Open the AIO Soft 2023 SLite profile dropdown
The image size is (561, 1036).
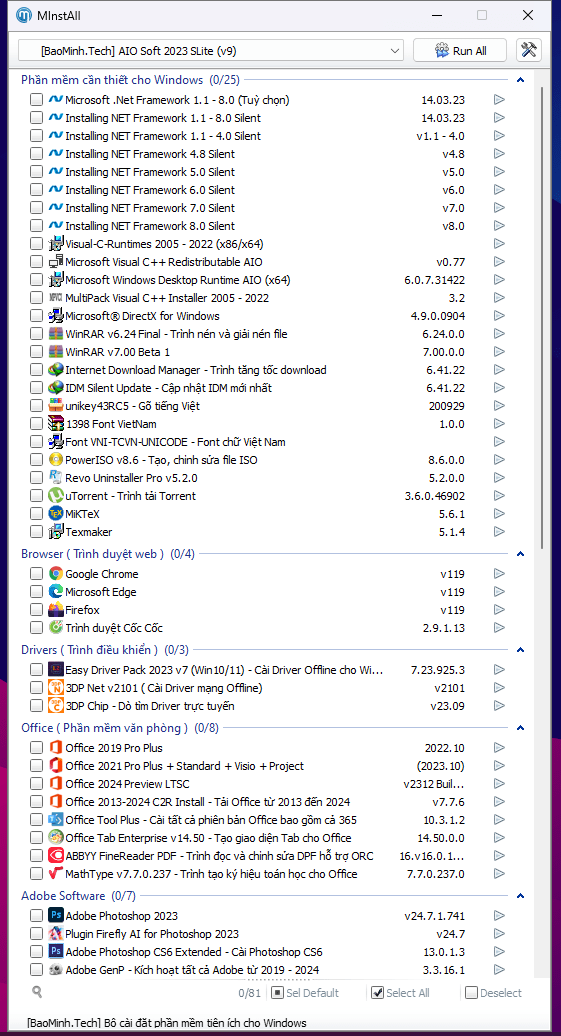coord(211,50)
